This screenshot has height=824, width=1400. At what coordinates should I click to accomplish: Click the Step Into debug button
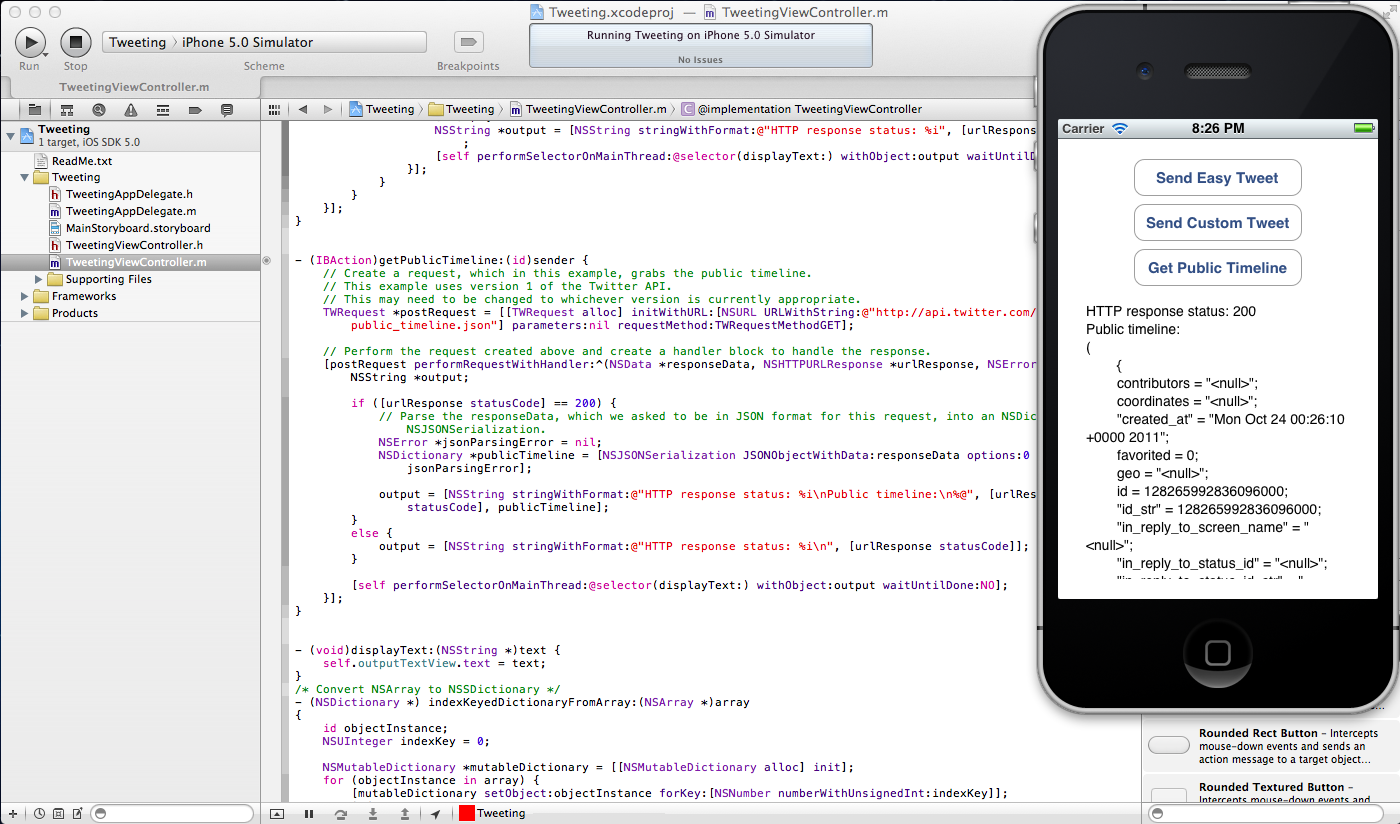(x=373, y=813)
